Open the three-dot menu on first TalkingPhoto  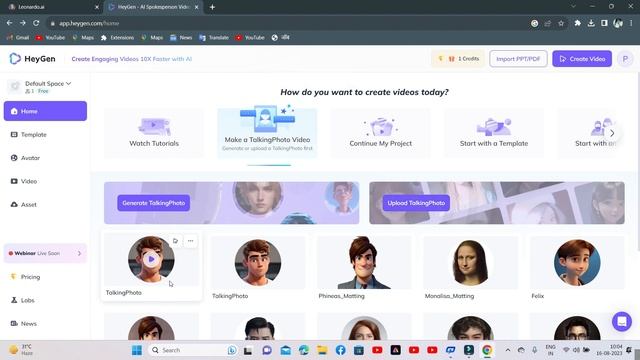click(191, 241)
